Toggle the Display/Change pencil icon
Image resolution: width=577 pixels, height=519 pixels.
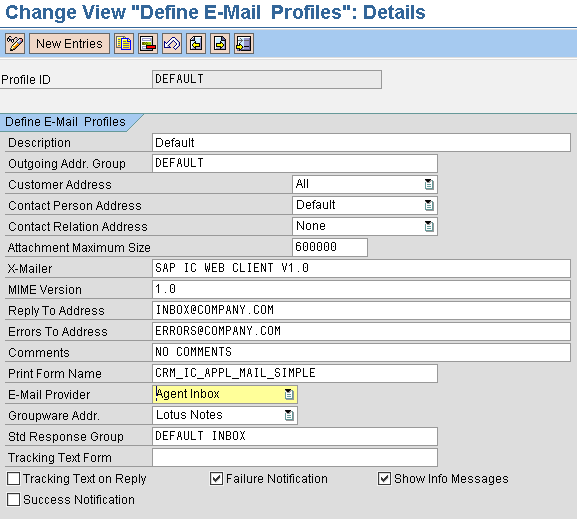tap(15, 44)
